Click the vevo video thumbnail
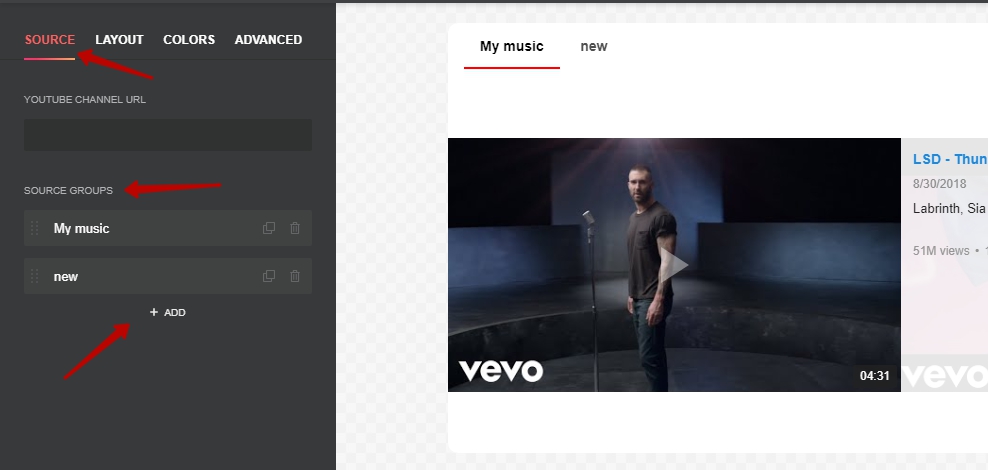Screen dimensions: 988x470 pyautogui.click(x=674, y=265)
